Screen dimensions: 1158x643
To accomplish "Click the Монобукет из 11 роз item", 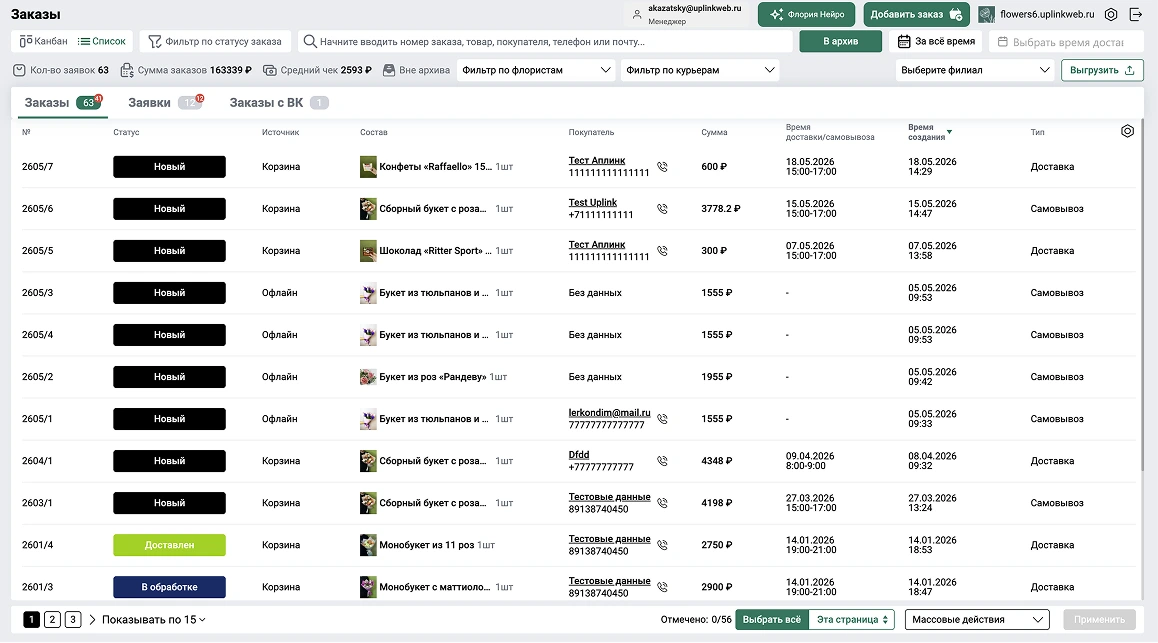I will click(427, 545).
